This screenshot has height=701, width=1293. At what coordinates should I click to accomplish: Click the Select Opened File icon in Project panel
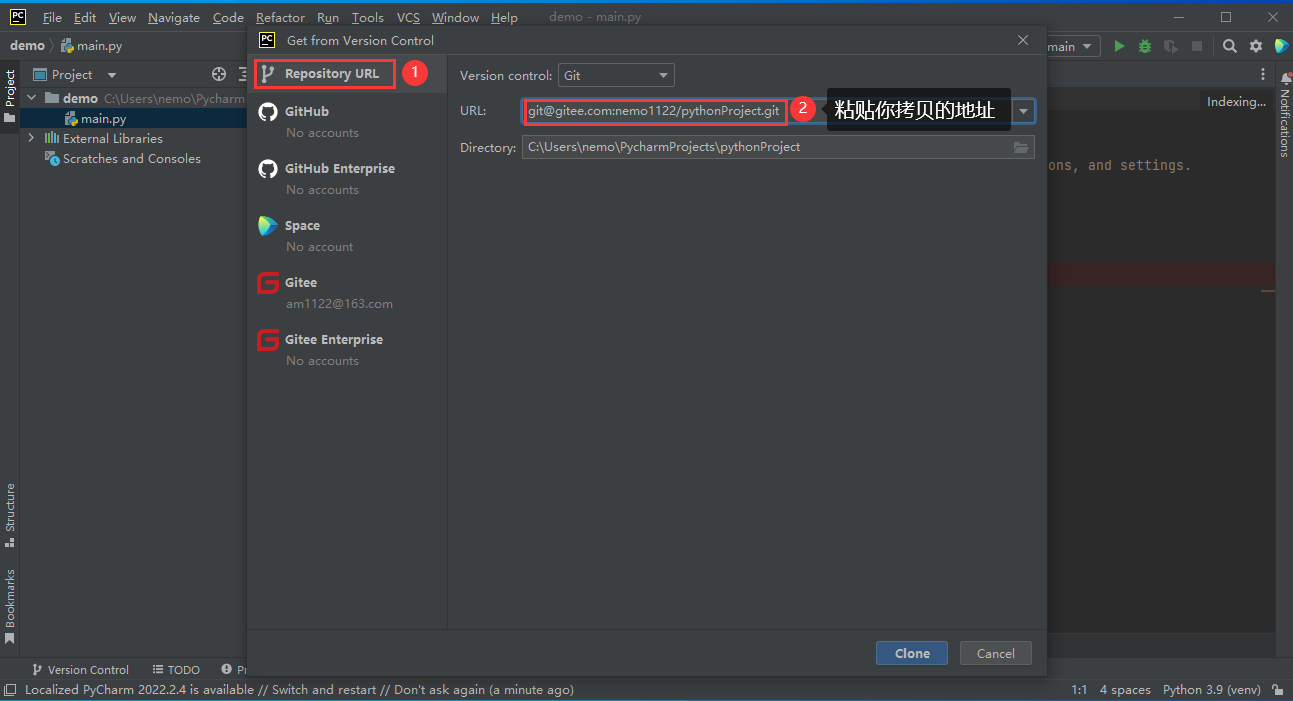point(218,74)
